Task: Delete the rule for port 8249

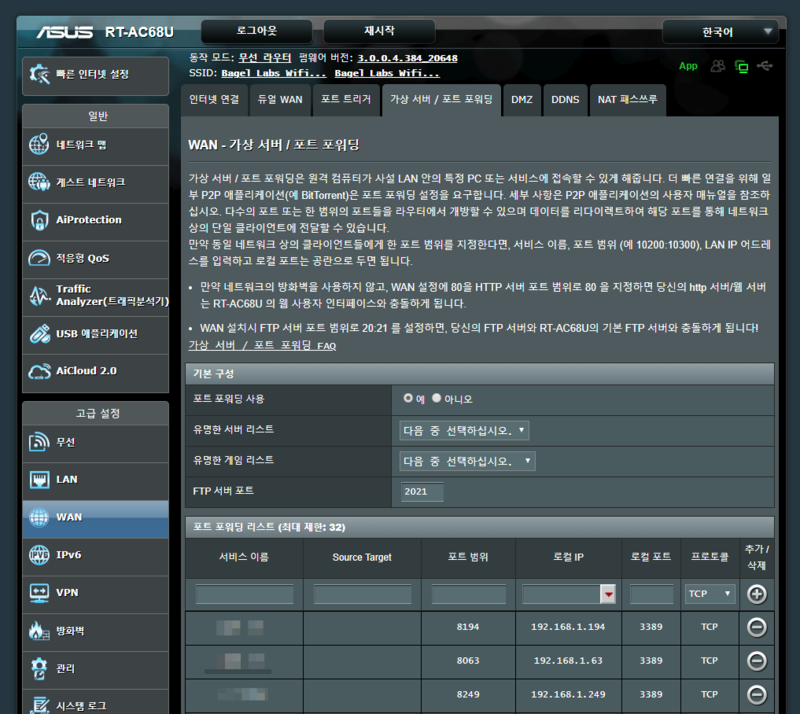Action: (757, 695)
